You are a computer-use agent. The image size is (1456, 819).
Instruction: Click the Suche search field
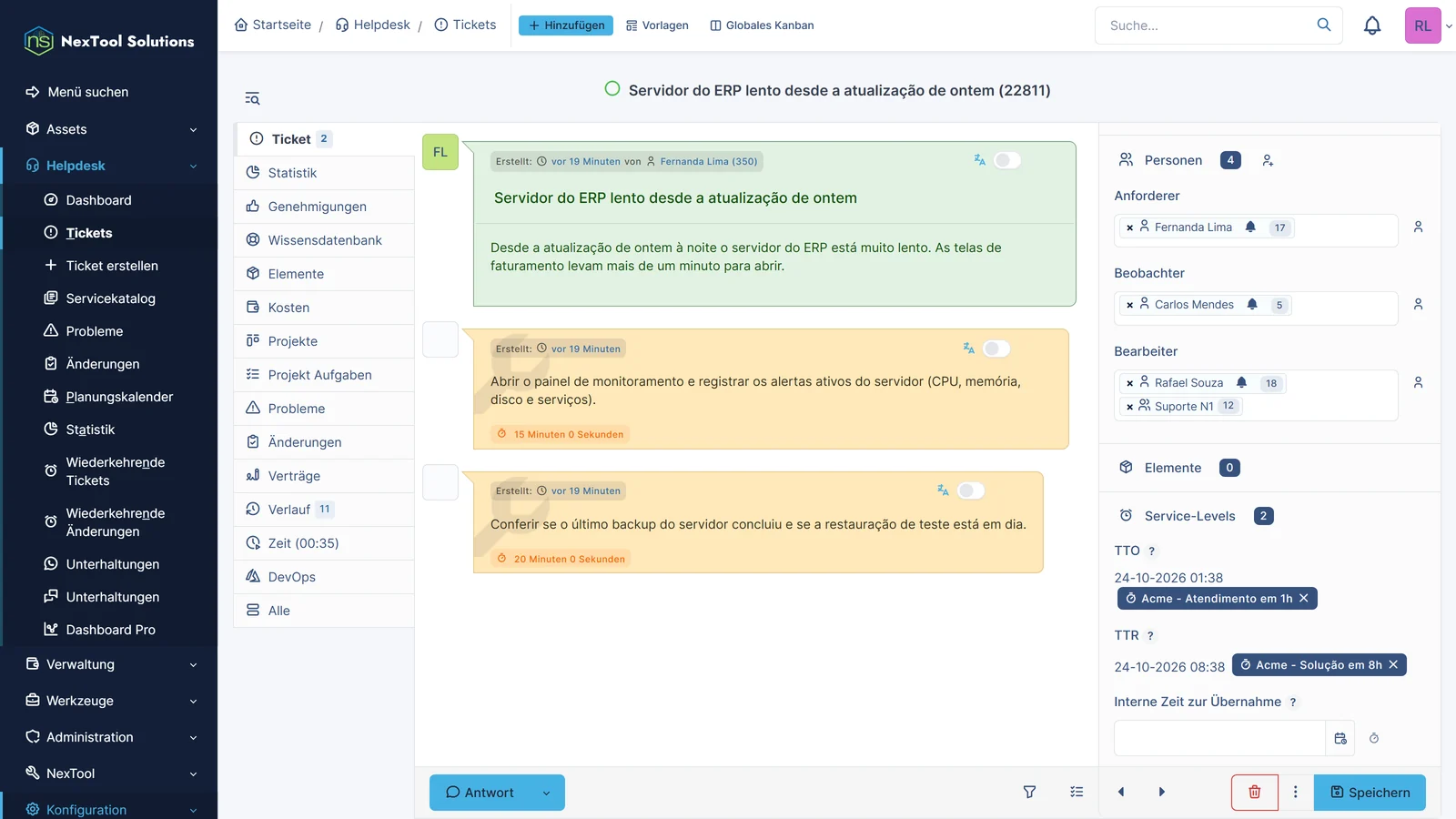[1206, 25]
